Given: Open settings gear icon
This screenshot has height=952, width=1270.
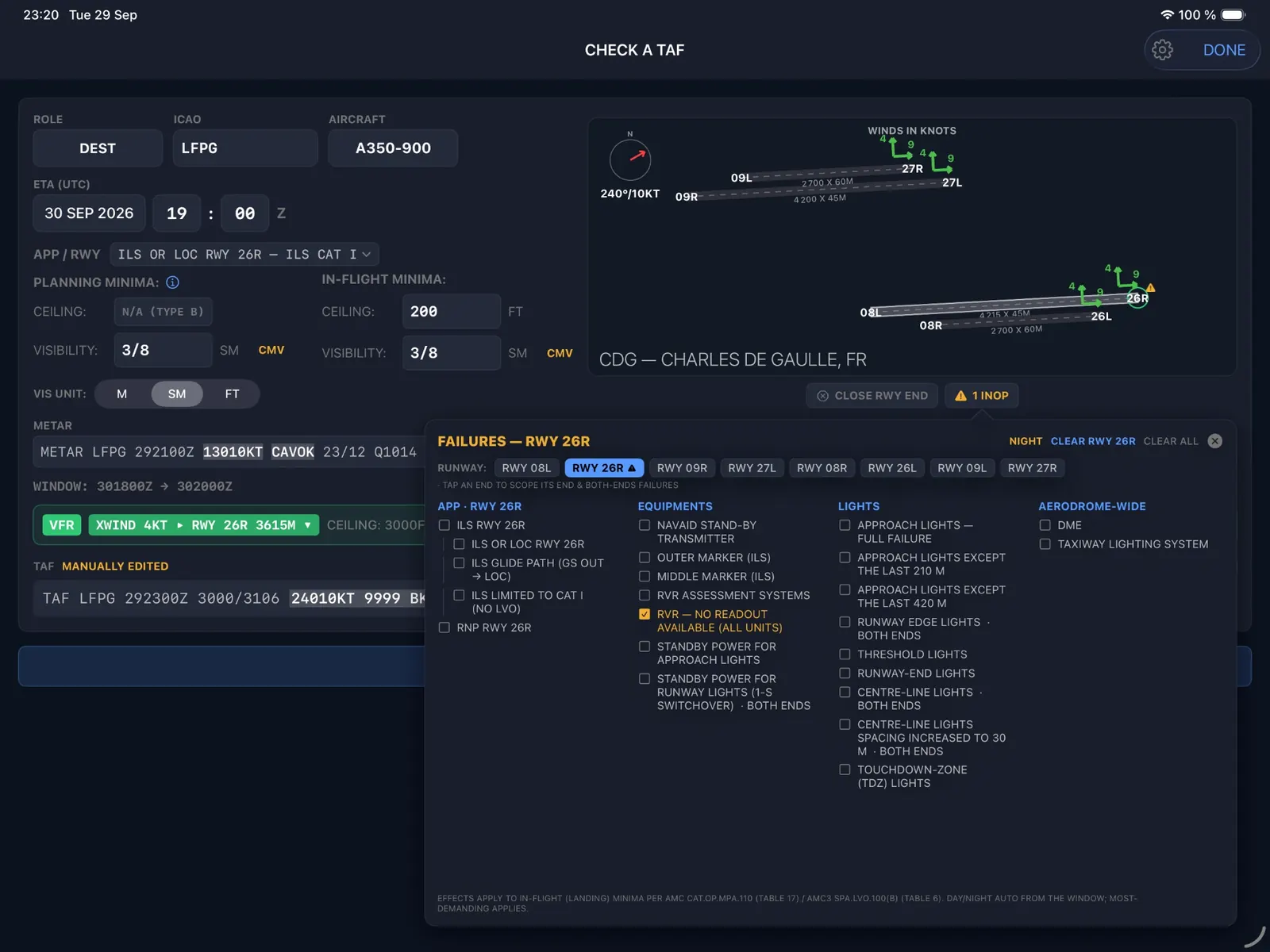Looking at the screenshot, I should tap(1162, 50).
